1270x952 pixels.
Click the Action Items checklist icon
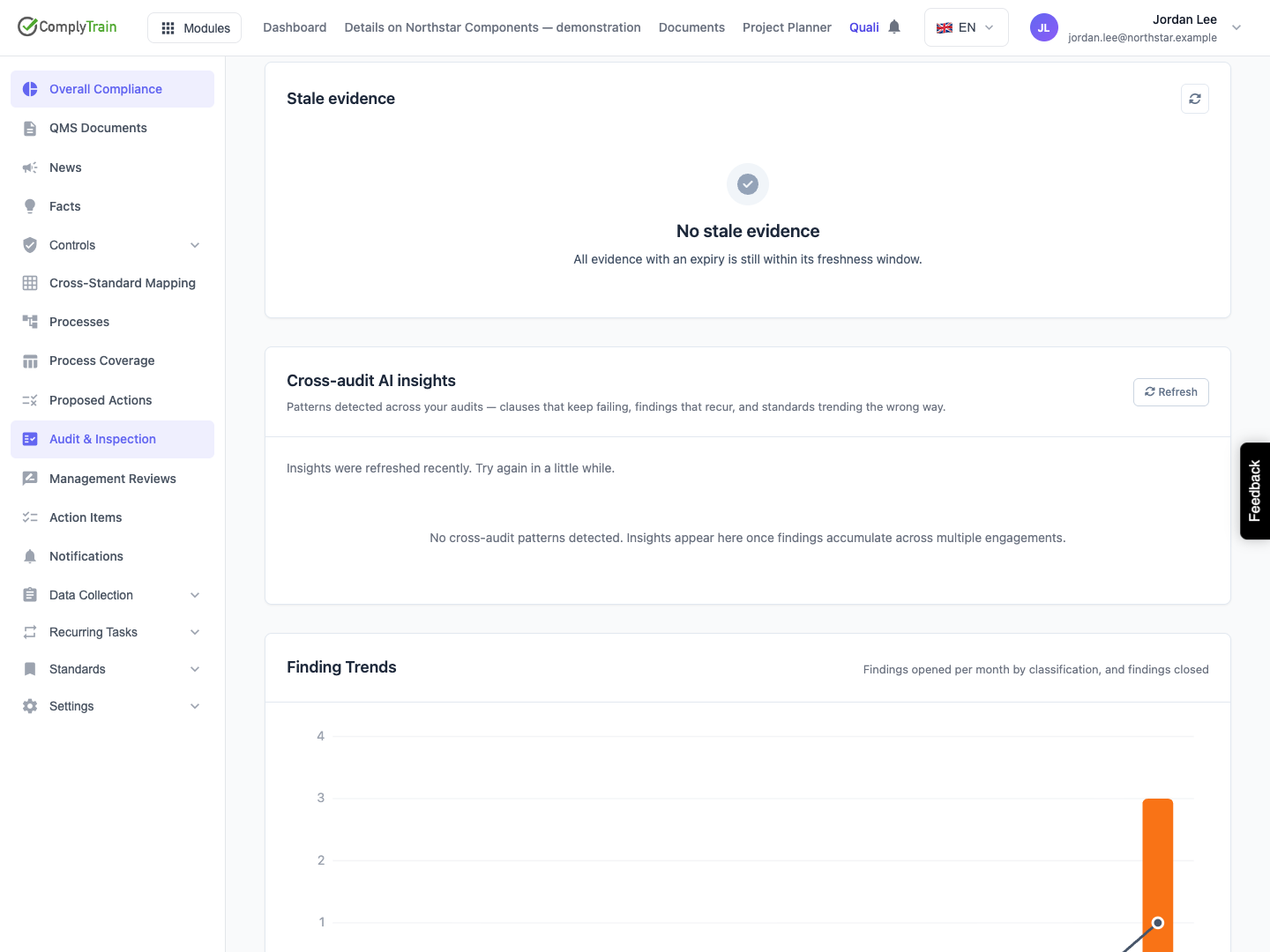click(30, 517)
